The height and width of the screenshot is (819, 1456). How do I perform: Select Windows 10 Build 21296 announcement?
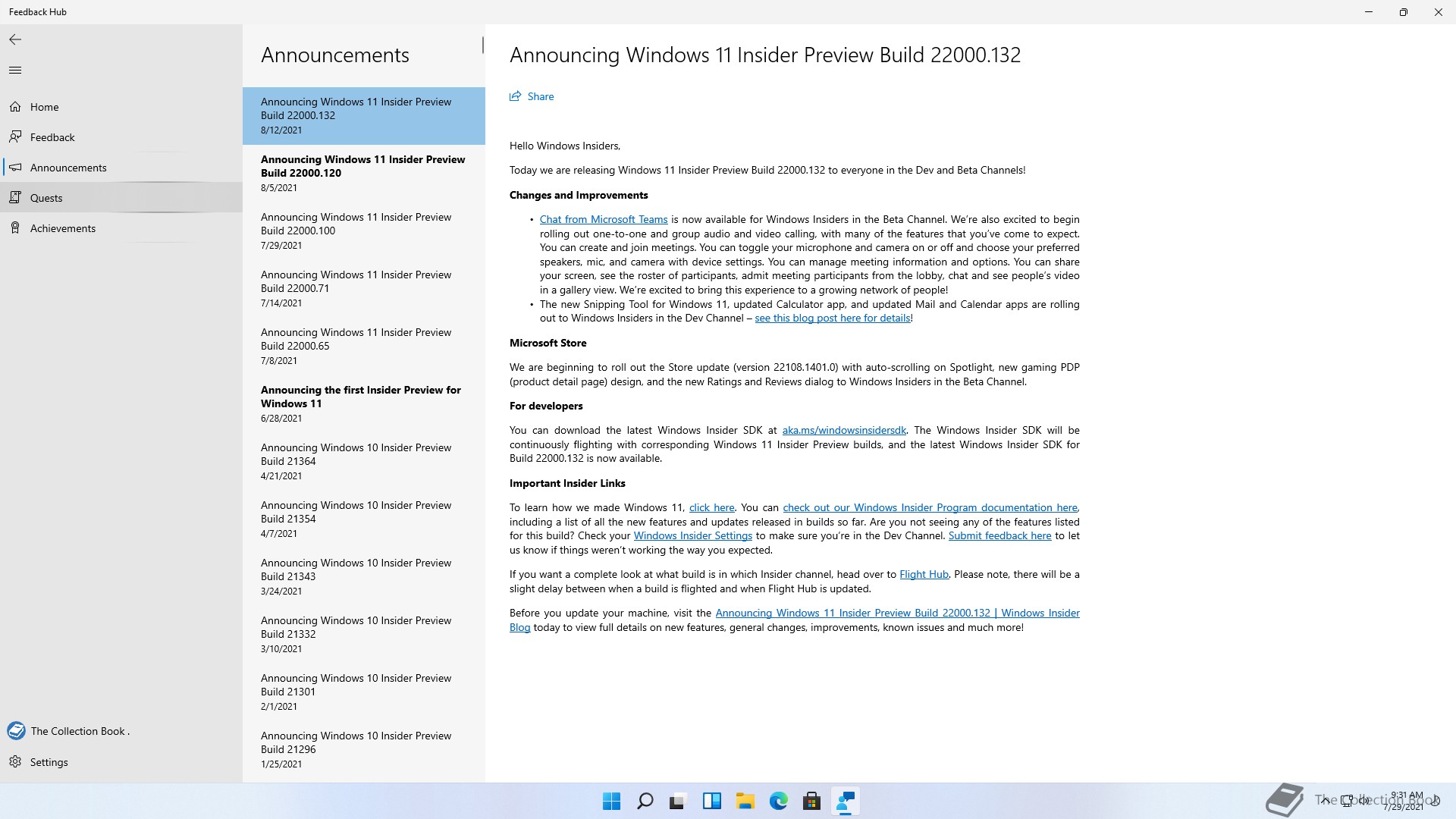pos(364,750)
